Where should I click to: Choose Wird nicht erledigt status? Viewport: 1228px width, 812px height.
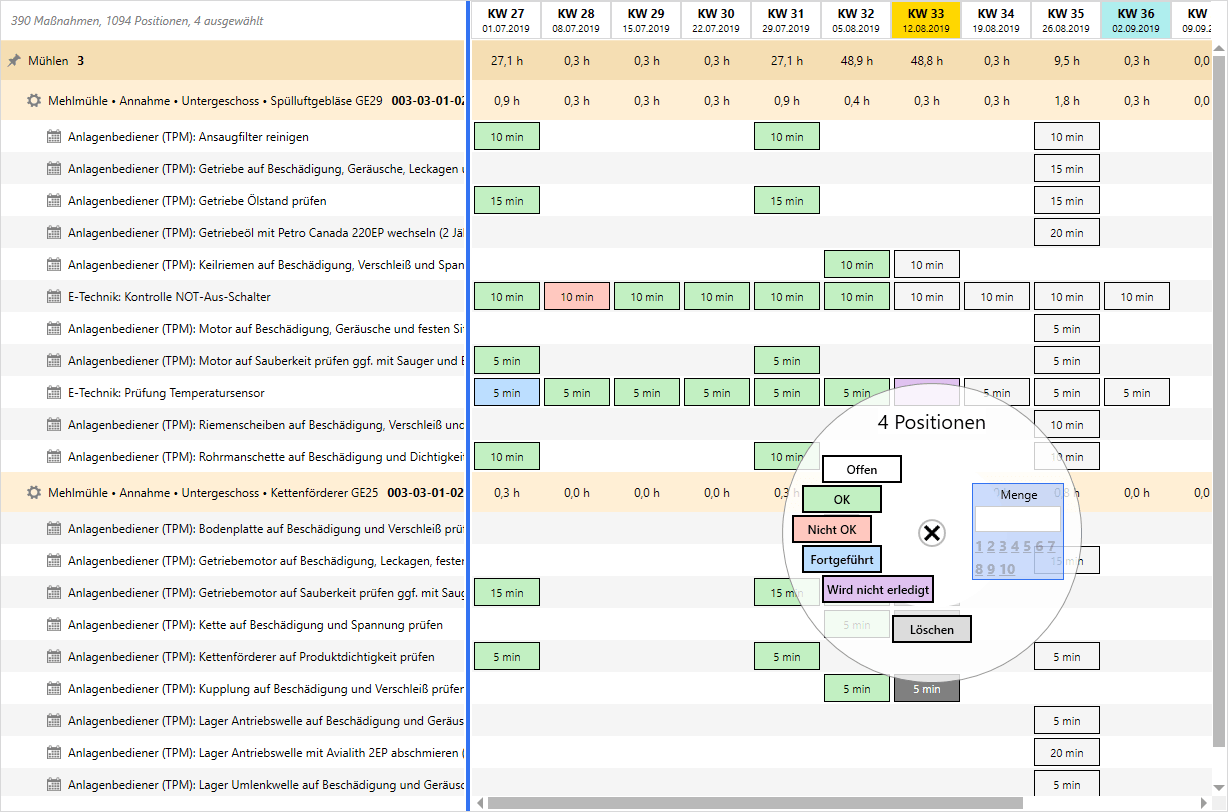(878, 589)
